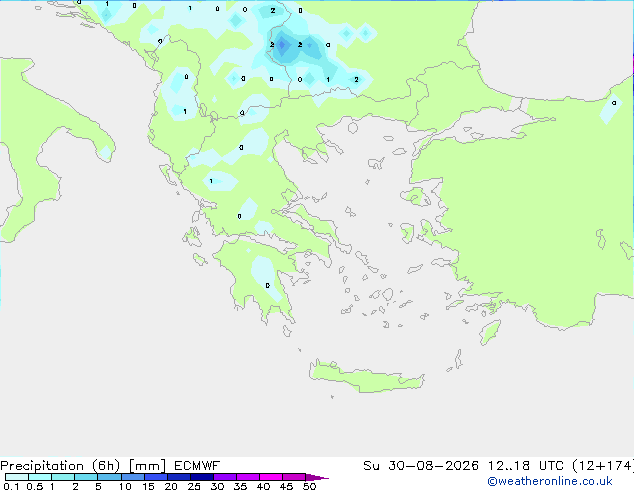Click the "40" legend value
The image size is (634, 490).
tap(263, 486)
